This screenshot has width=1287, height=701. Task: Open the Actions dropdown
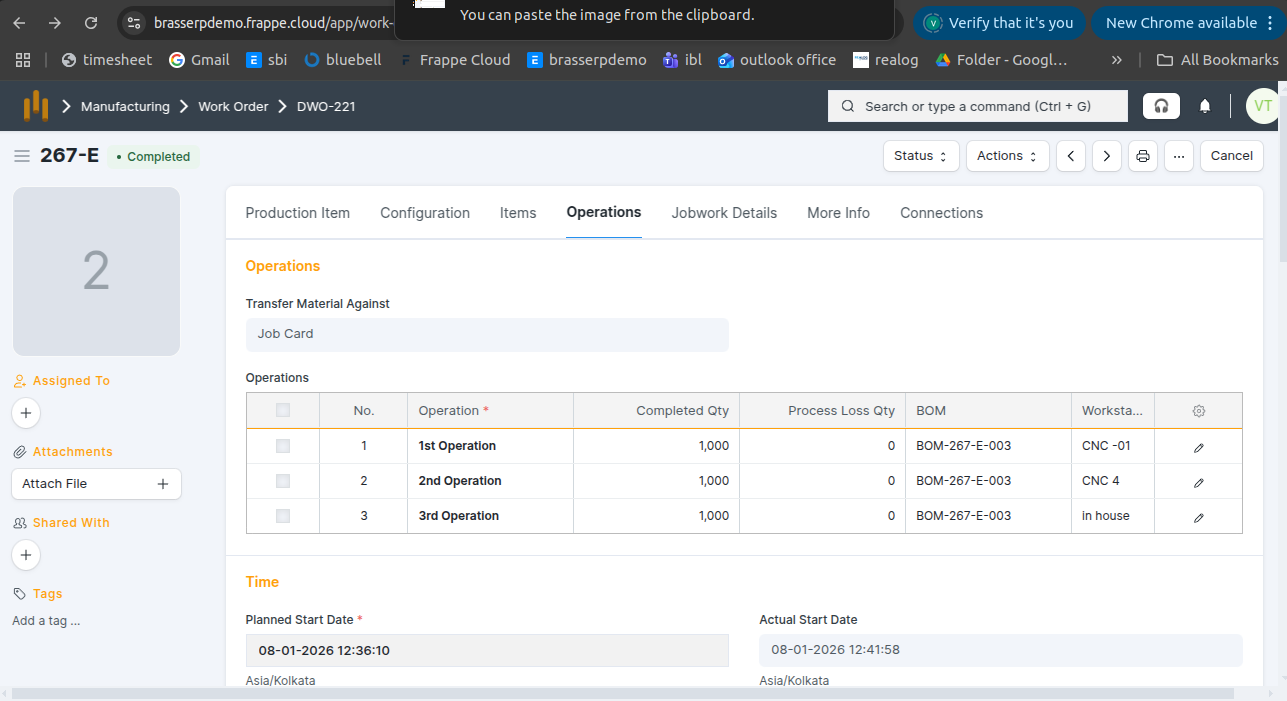(1007, 156)
